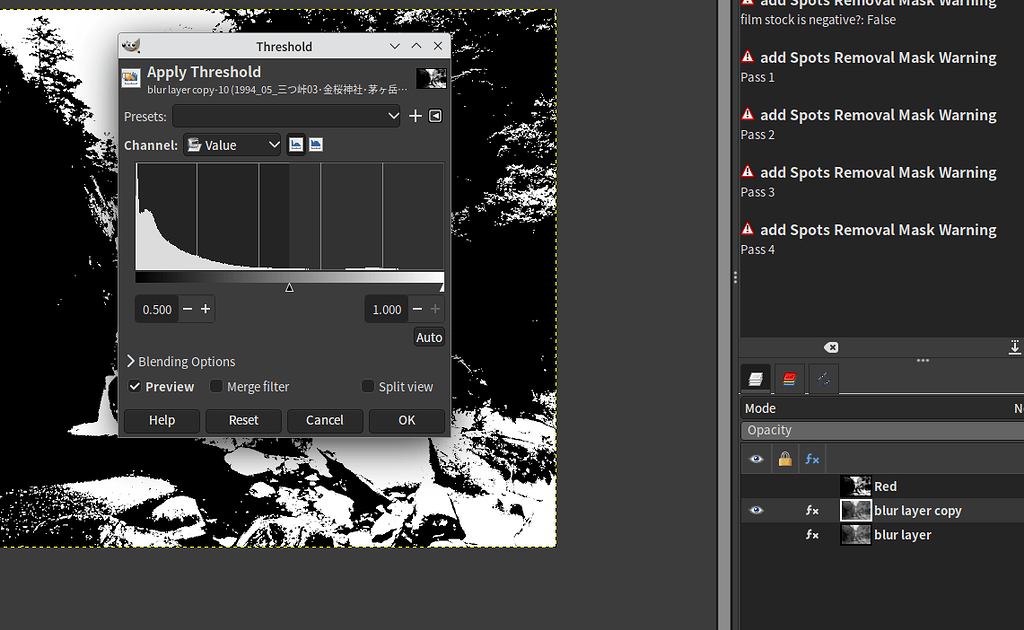Save current settings as a preset
This screenshot has height=630, width=1024.
416,116
